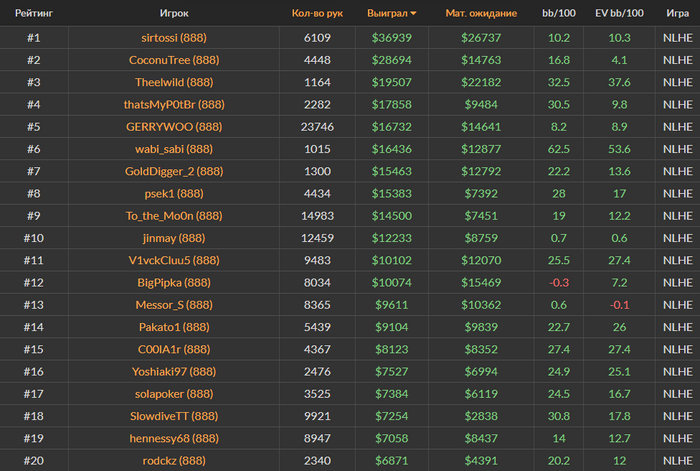Select GERRYWOO (888) player name
The image size is (700, 471).
coord(174,127)
